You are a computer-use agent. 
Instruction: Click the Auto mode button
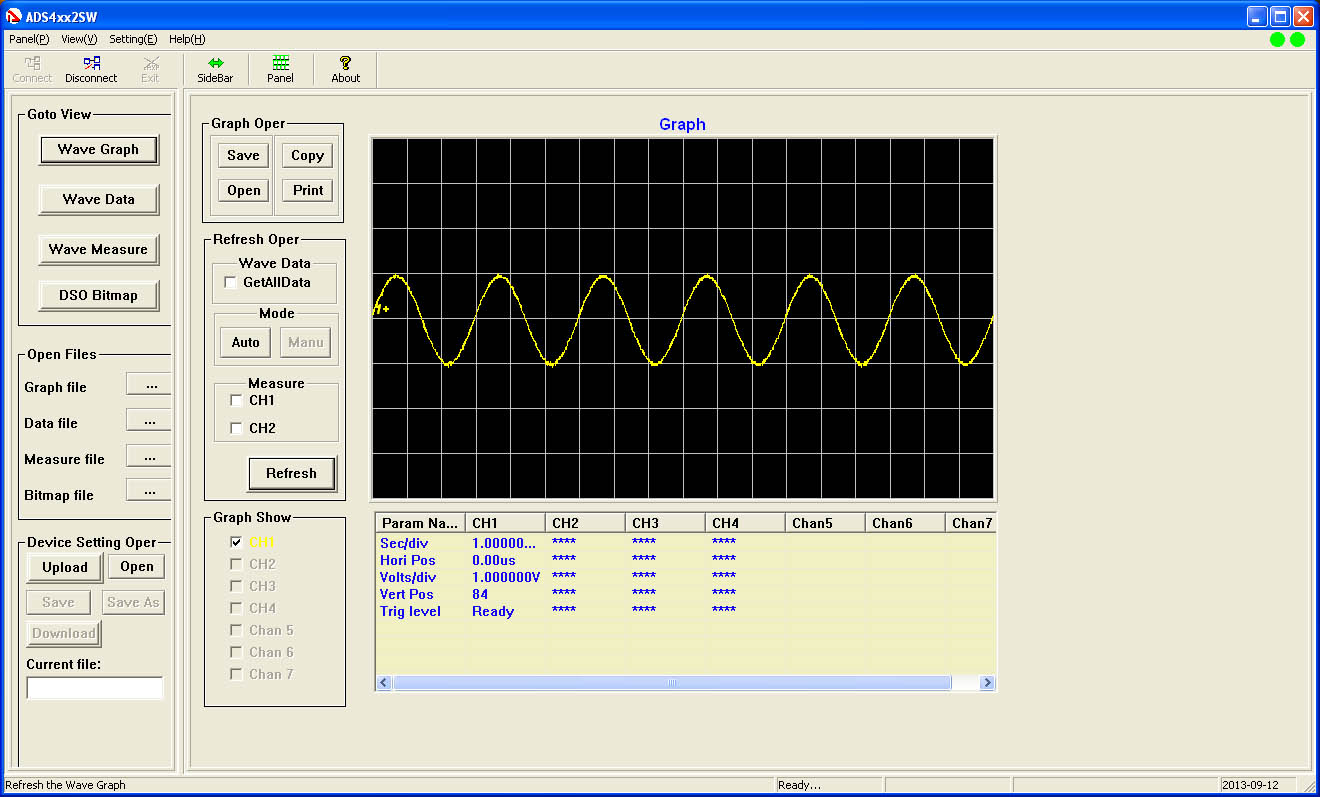click(245, 343)
